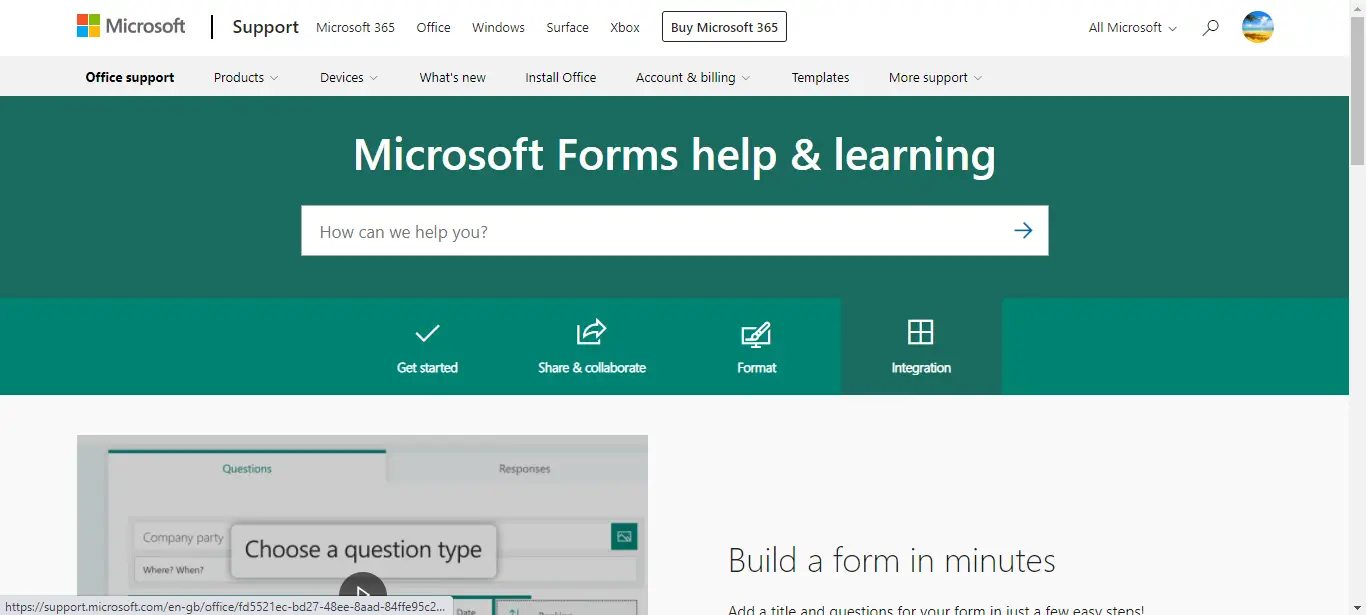Open the Windows nav link
The height and width of the screenshot is (615, 1366).
498,28
